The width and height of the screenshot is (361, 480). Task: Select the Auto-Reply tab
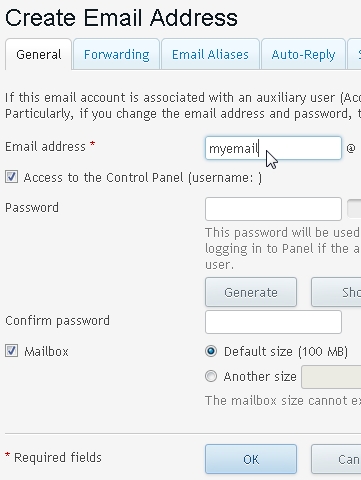tap(303, 54)
